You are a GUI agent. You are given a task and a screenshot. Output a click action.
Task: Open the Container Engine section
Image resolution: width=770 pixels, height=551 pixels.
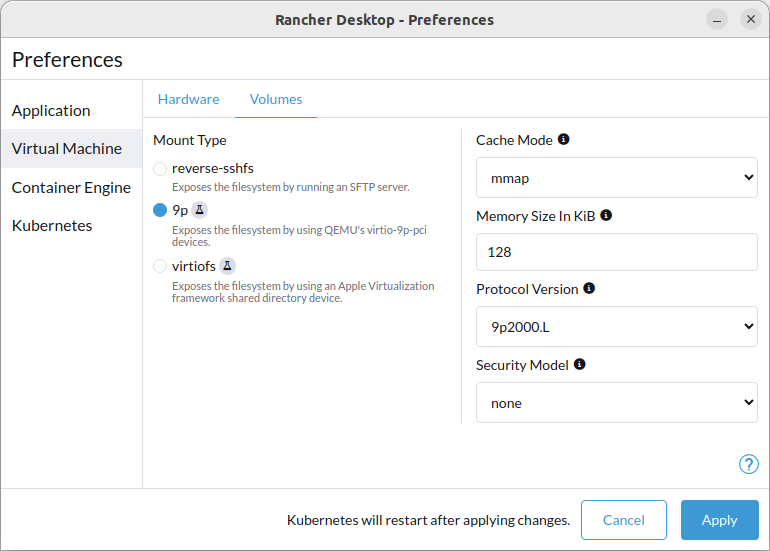click(71, 188)
